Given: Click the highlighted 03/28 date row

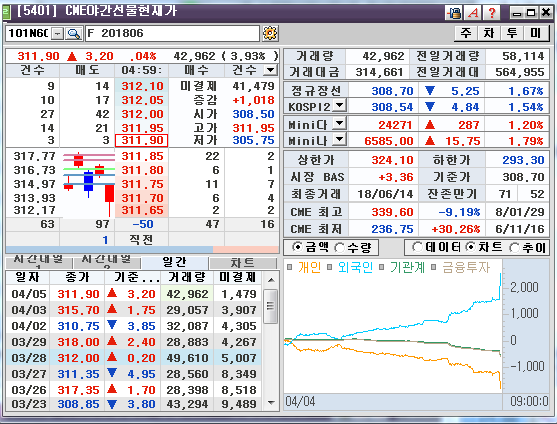Looking at the screenshot, I should 134,358.
